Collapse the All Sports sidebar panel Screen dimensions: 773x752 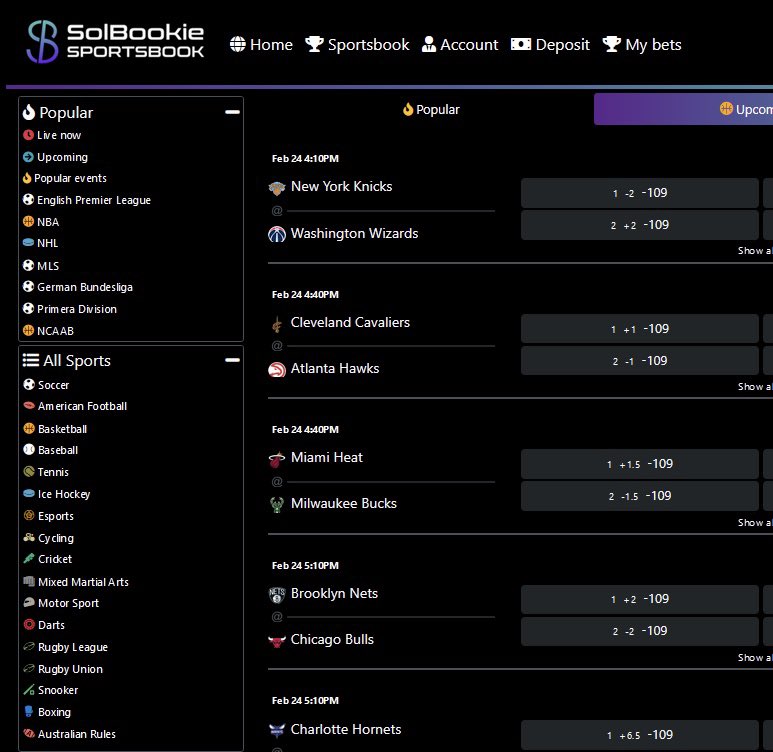point(232,360)
